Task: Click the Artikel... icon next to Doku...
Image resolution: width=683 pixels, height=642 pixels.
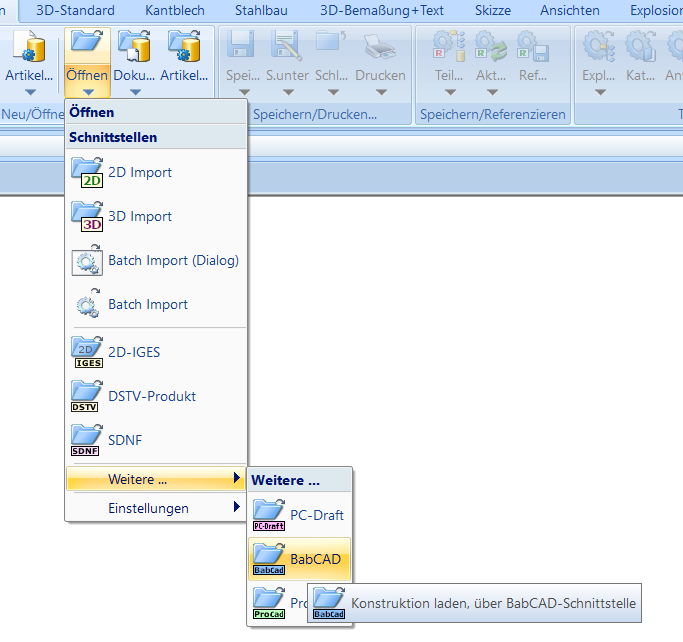Action: 184,46
